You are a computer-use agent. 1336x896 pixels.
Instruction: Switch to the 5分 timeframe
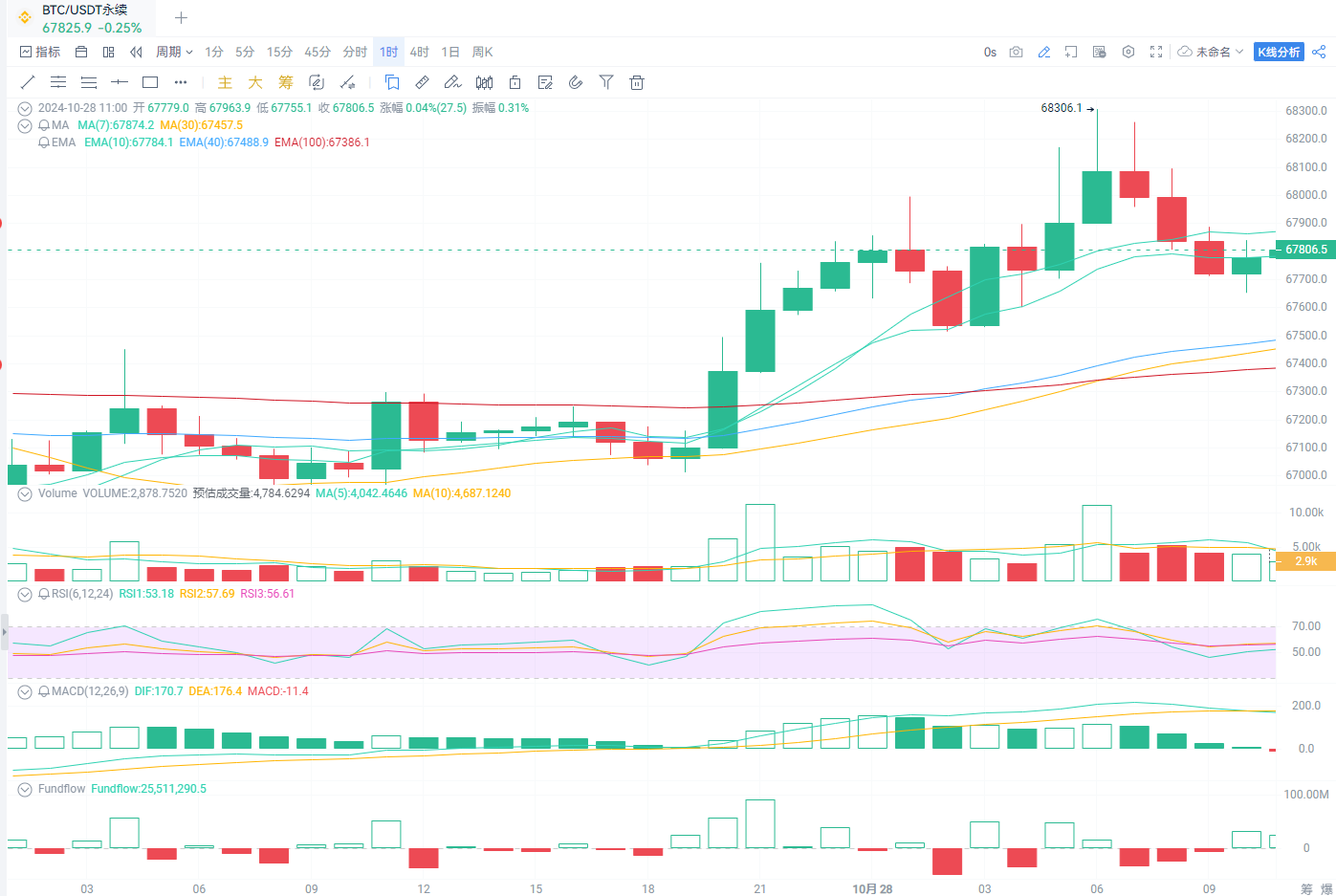245,52
